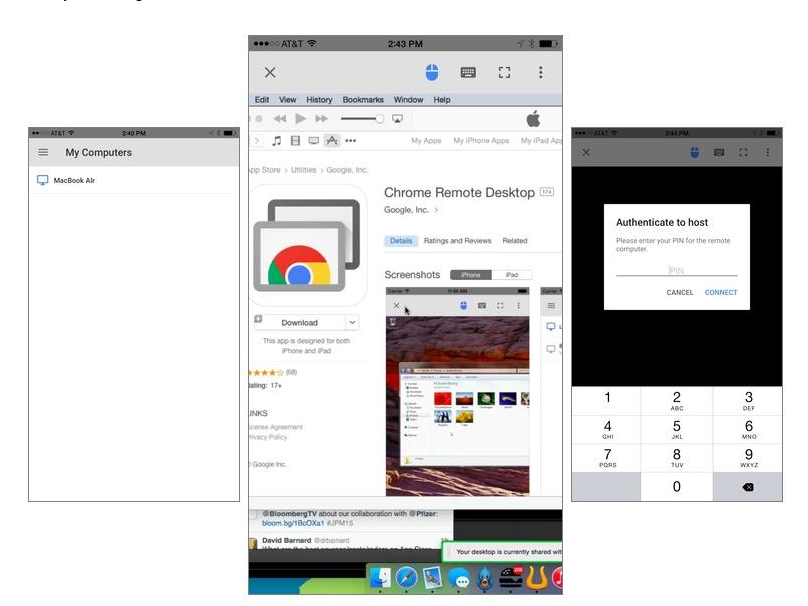Click CONNECT in Authenticate dialog
The image size is (808, 606).
tap(721, 292)
